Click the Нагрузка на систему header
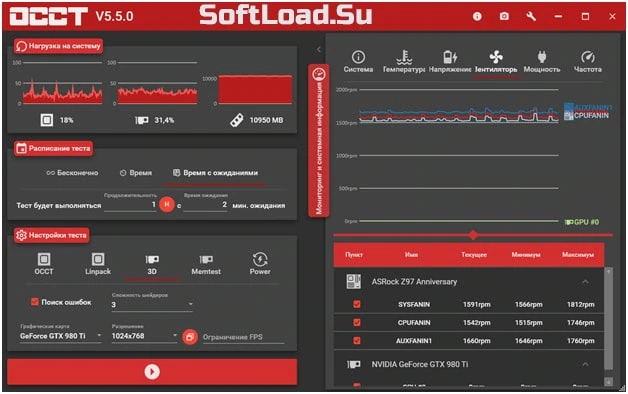628x394 pixels. 58,46
